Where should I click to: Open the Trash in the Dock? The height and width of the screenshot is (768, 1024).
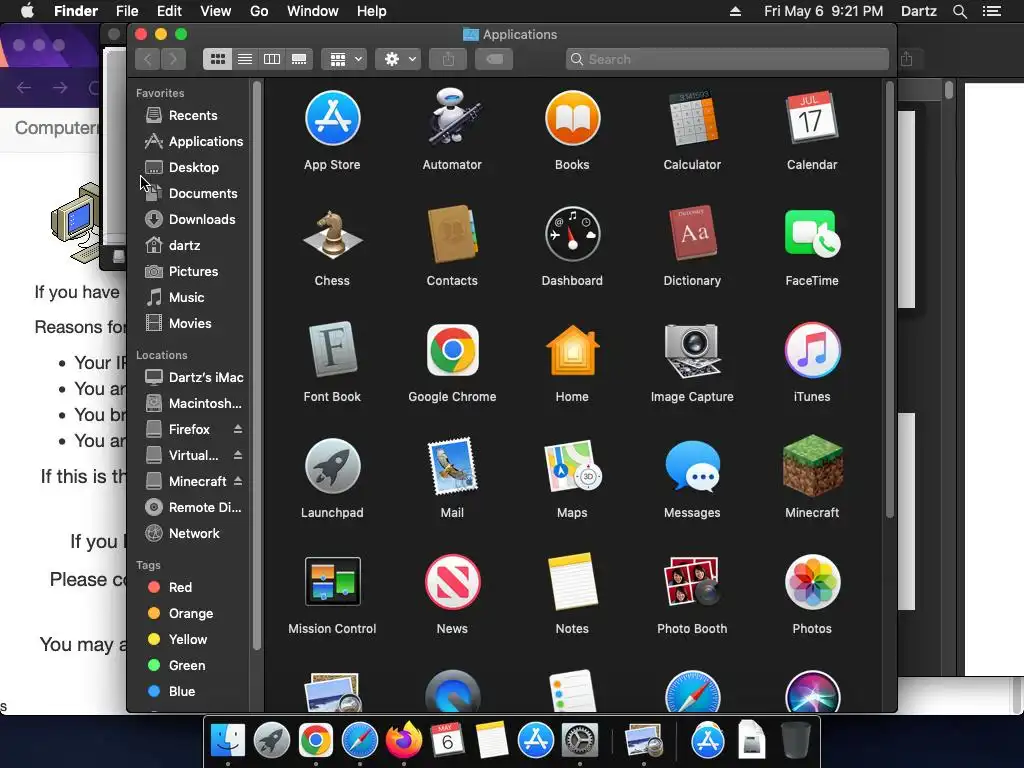pyautogui.click(x=795, y=741)
